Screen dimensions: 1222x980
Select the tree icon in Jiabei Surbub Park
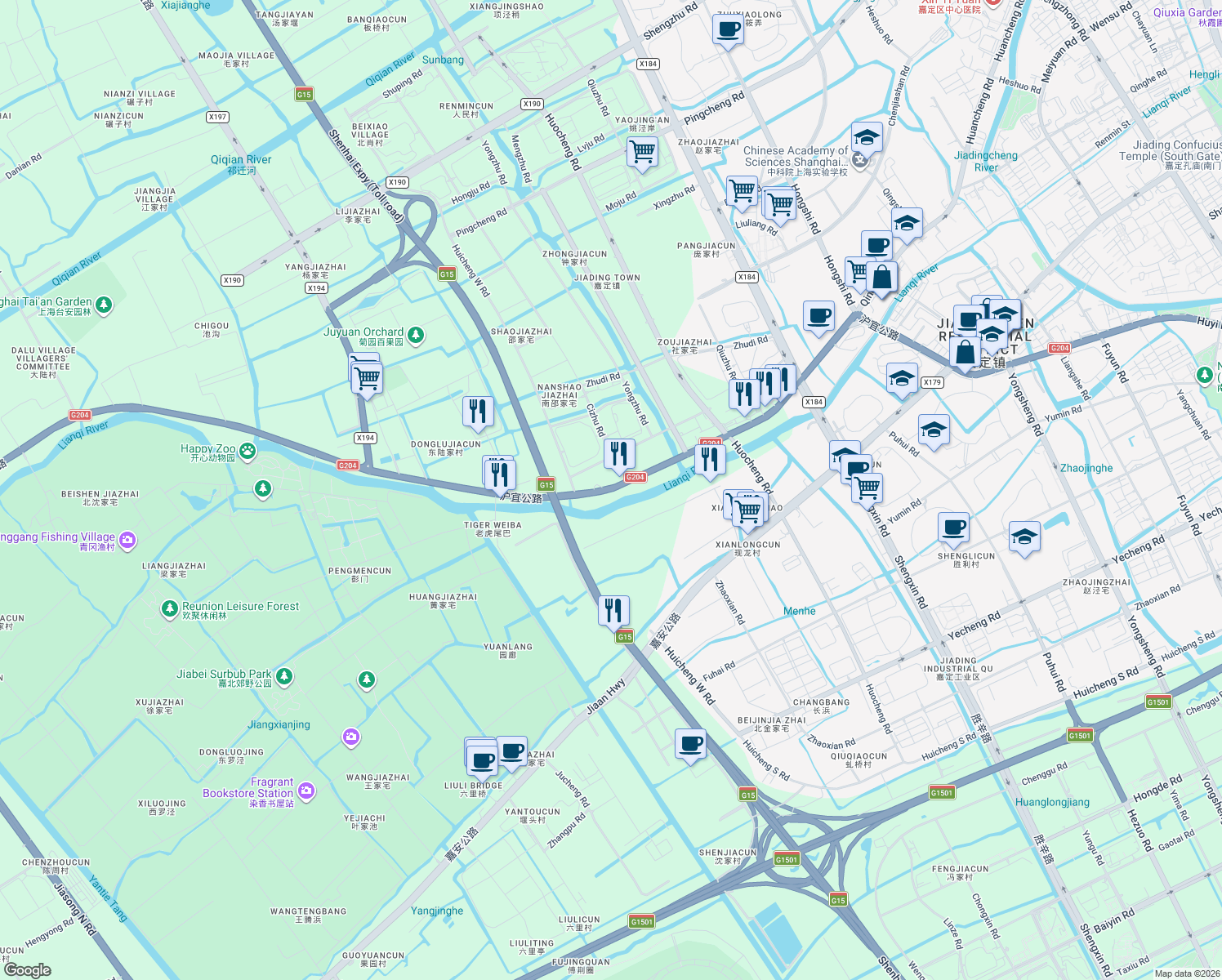tap(283, 675)
